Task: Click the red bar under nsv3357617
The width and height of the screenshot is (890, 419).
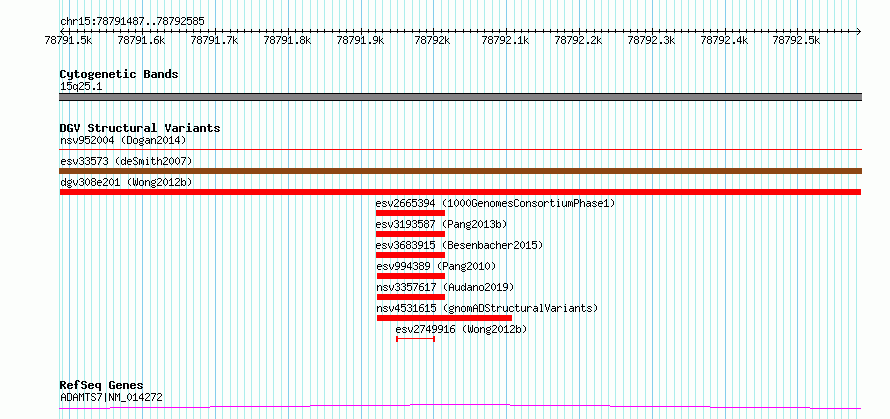Action: [411, 297]
